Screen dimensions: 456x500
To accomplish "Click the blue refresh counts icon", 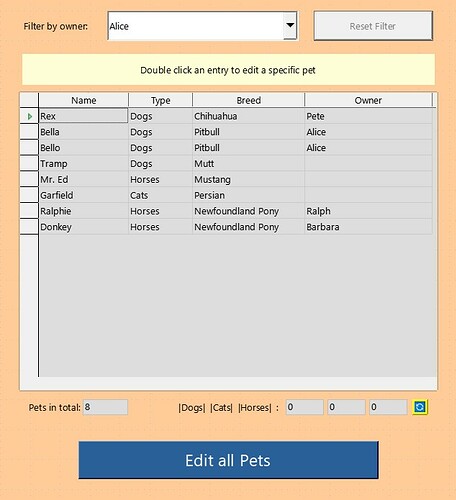I will tap(420, 407).
